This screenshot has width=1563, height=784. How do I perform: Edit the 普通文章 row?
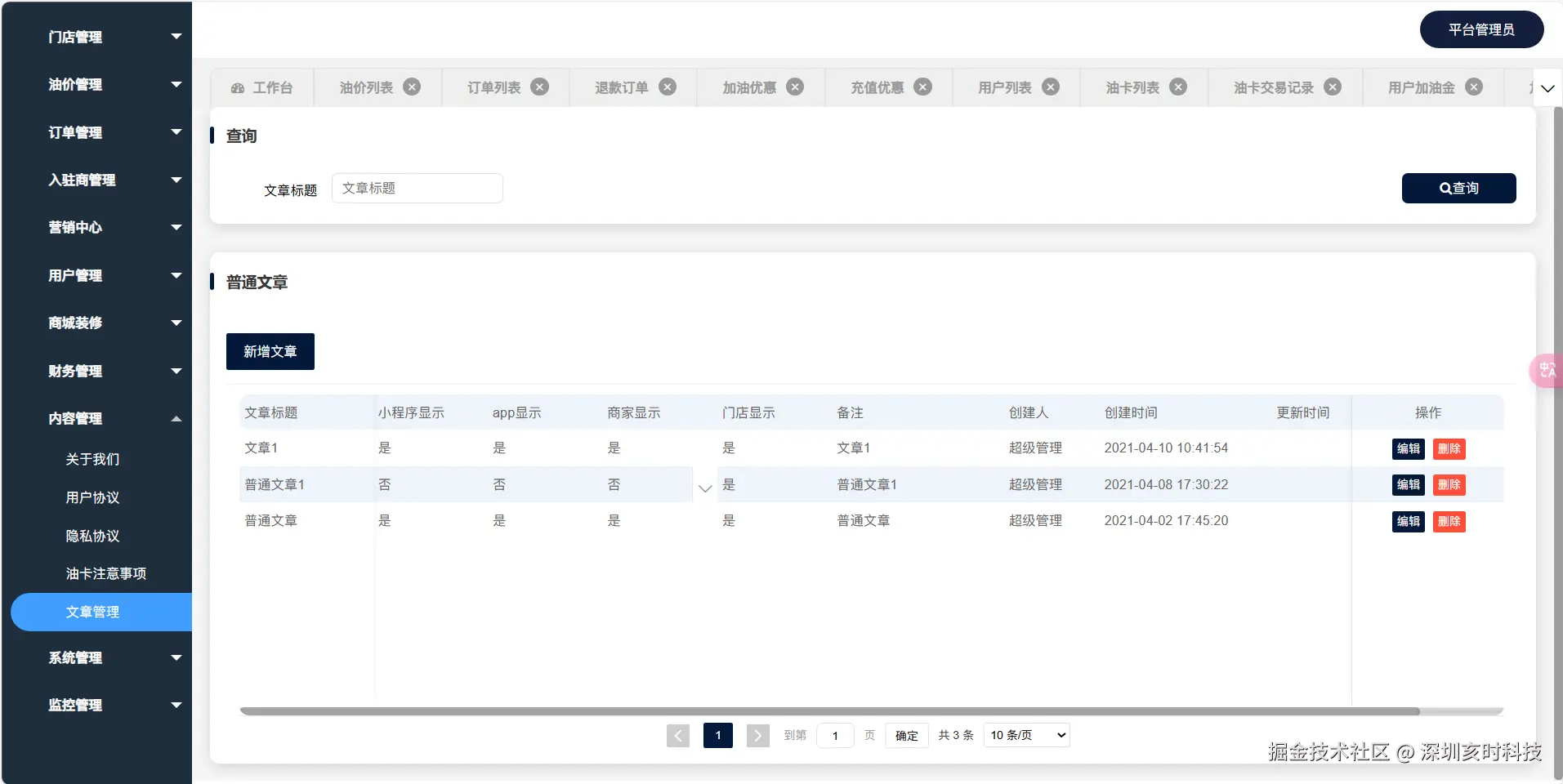[x=1408, y=521]
